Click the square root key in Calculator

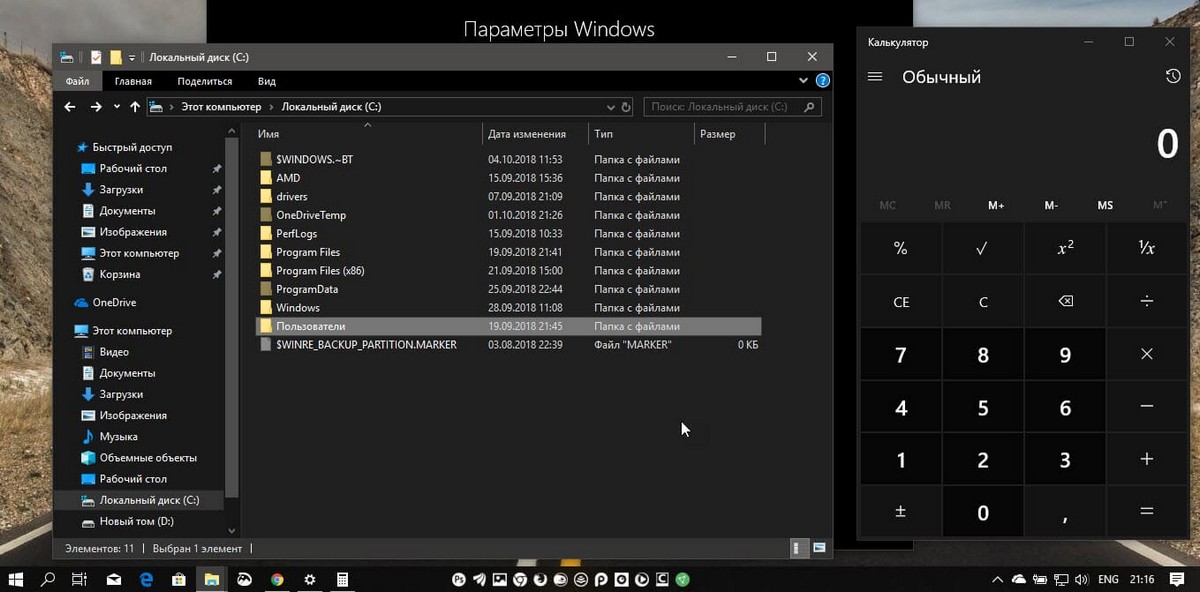983,248
